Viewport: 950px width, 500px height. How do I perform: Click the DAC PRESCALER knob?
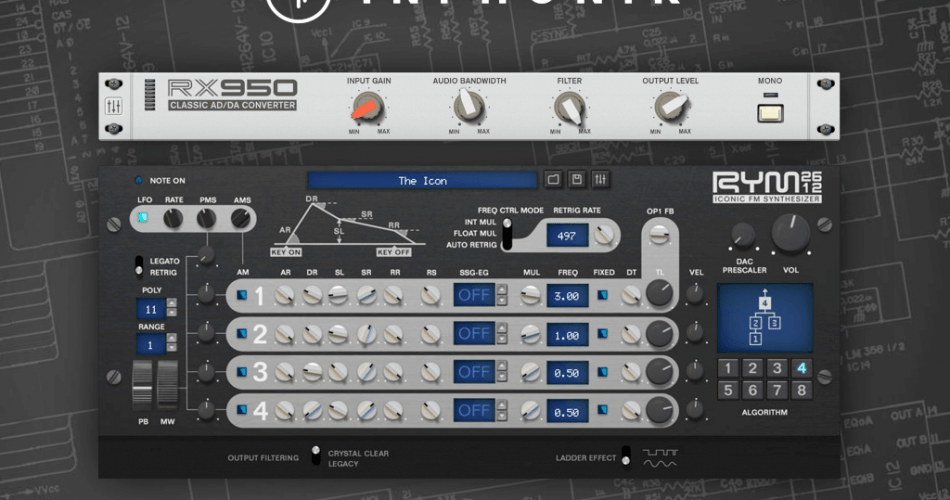tap(743, 236)
